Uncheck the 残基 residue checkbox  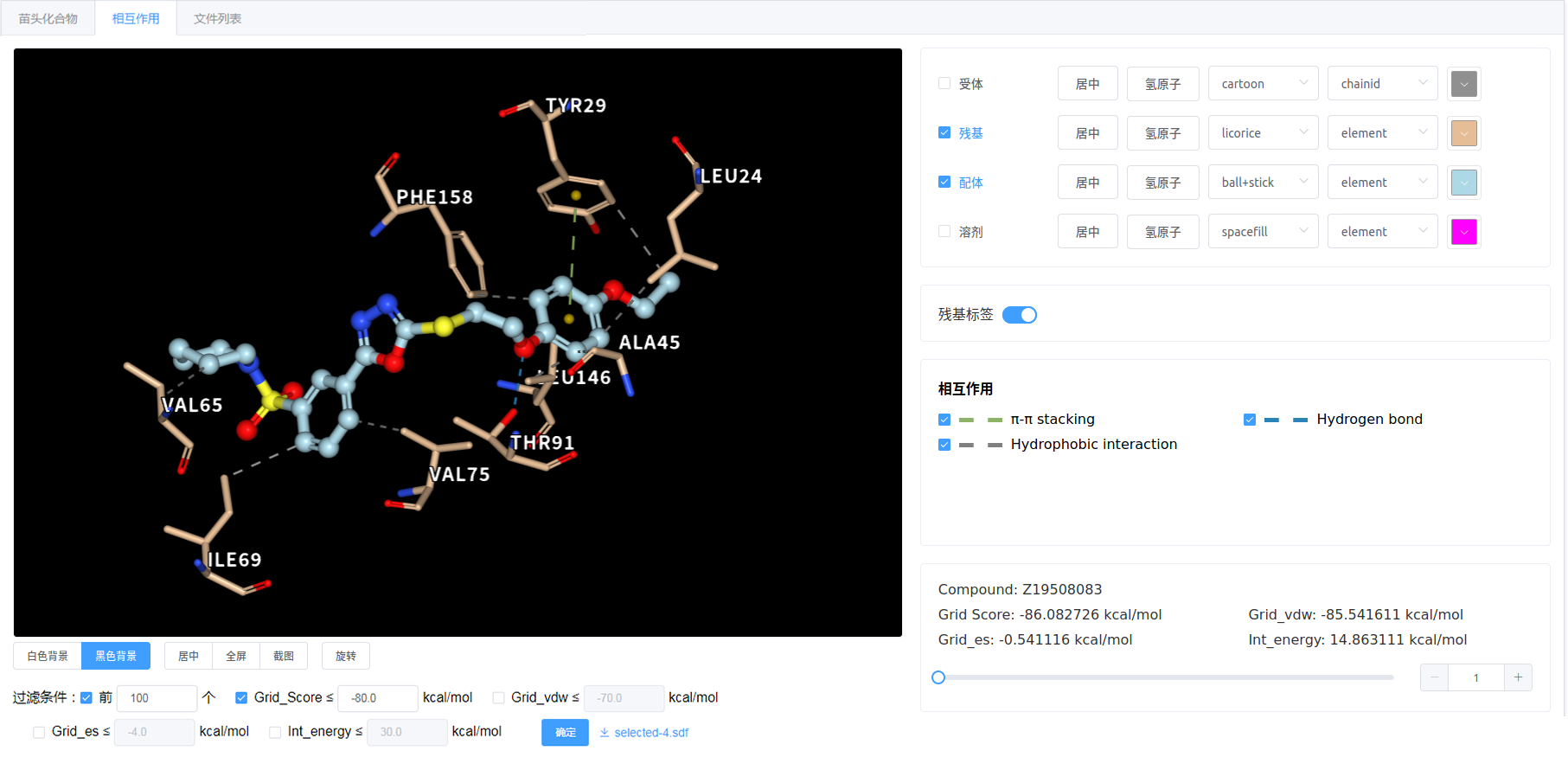click(x=944, y=133)
